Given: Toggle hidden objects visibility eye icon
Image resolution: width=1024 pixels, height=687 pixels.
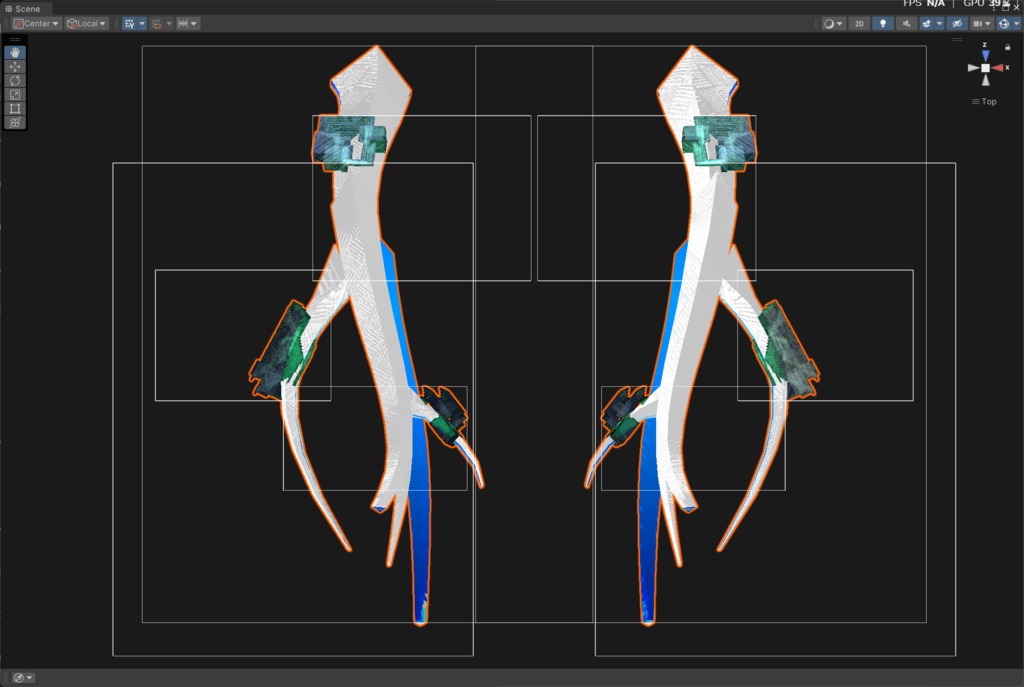Looking at the screenshot, I should (957, 24).
